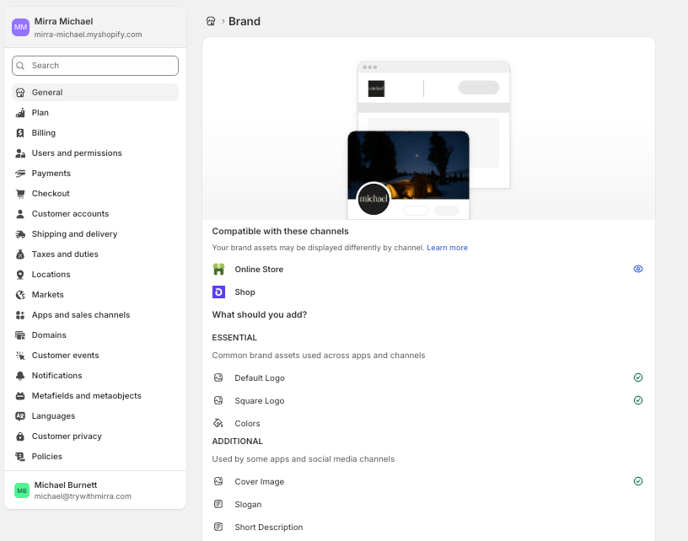Focus the Search settings field
The width and height of the screenshot is (688, 541).
pyautogui.click(x=95, y=65)
